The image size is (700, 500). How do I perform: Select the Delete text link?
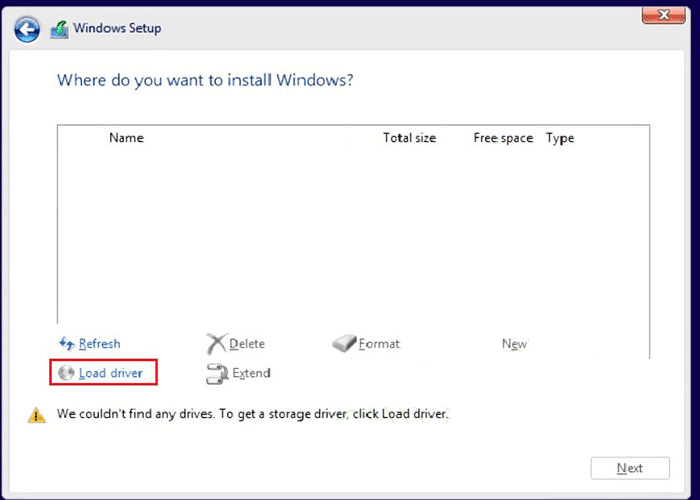click(x=247, y=344)
